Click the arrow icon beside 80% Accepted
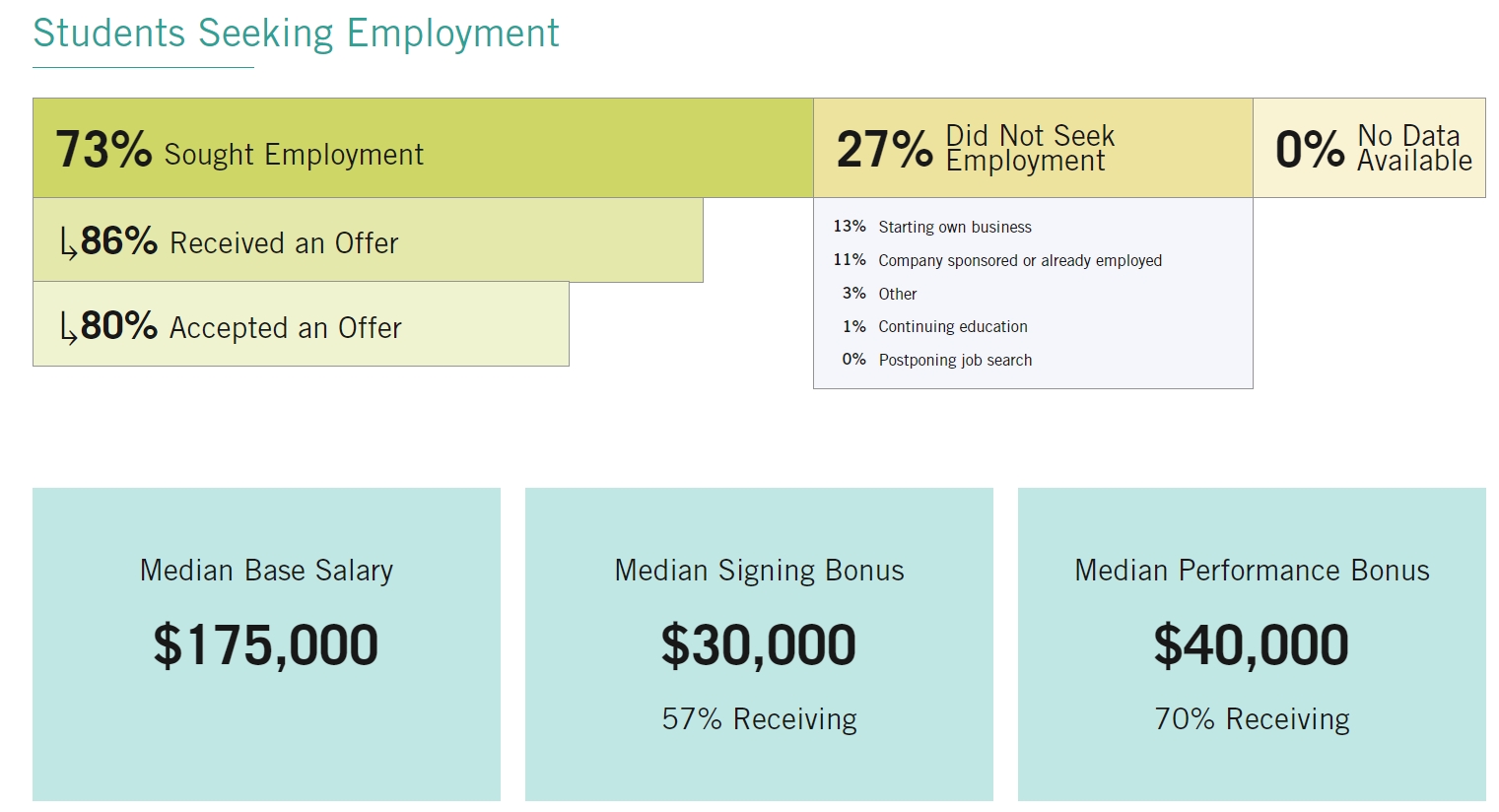The image size is (1499, 812). click(x=68, y=327)
